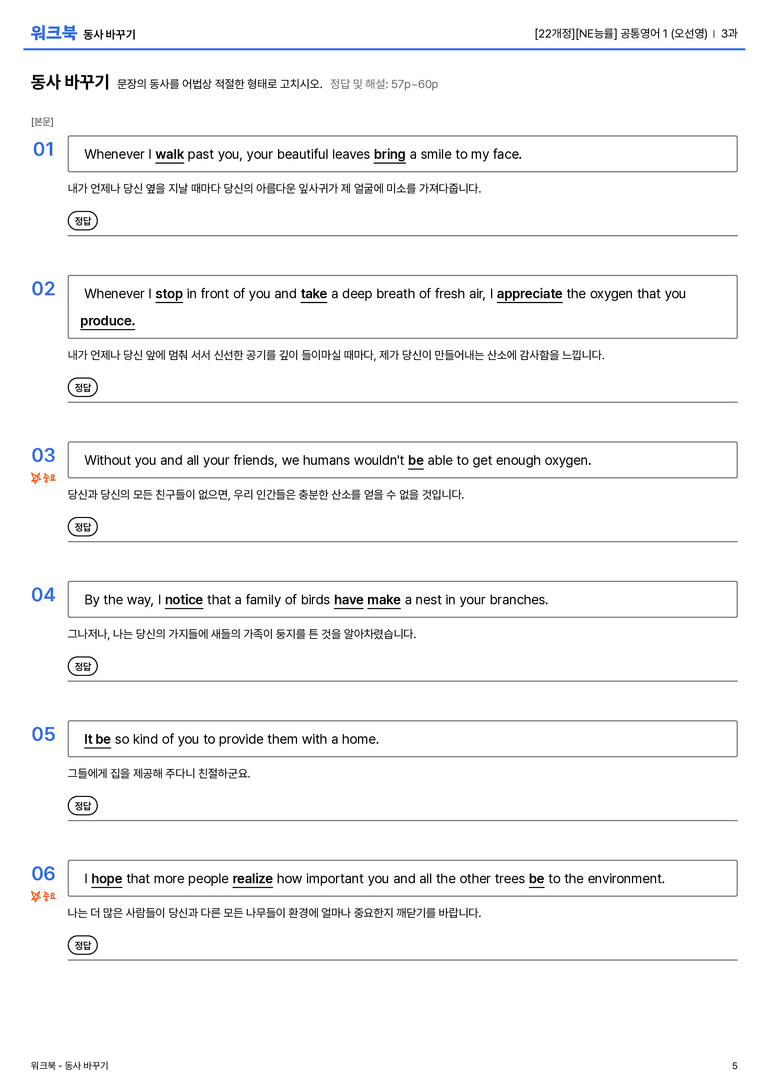
Task: Click the 정답 badge under question 01
Action: coord(82,221)
